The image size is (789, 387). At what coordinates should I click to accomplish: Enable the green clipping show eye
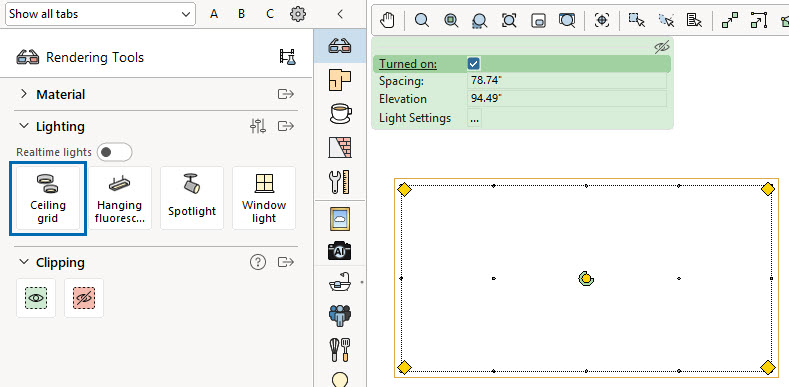point(36,298)
